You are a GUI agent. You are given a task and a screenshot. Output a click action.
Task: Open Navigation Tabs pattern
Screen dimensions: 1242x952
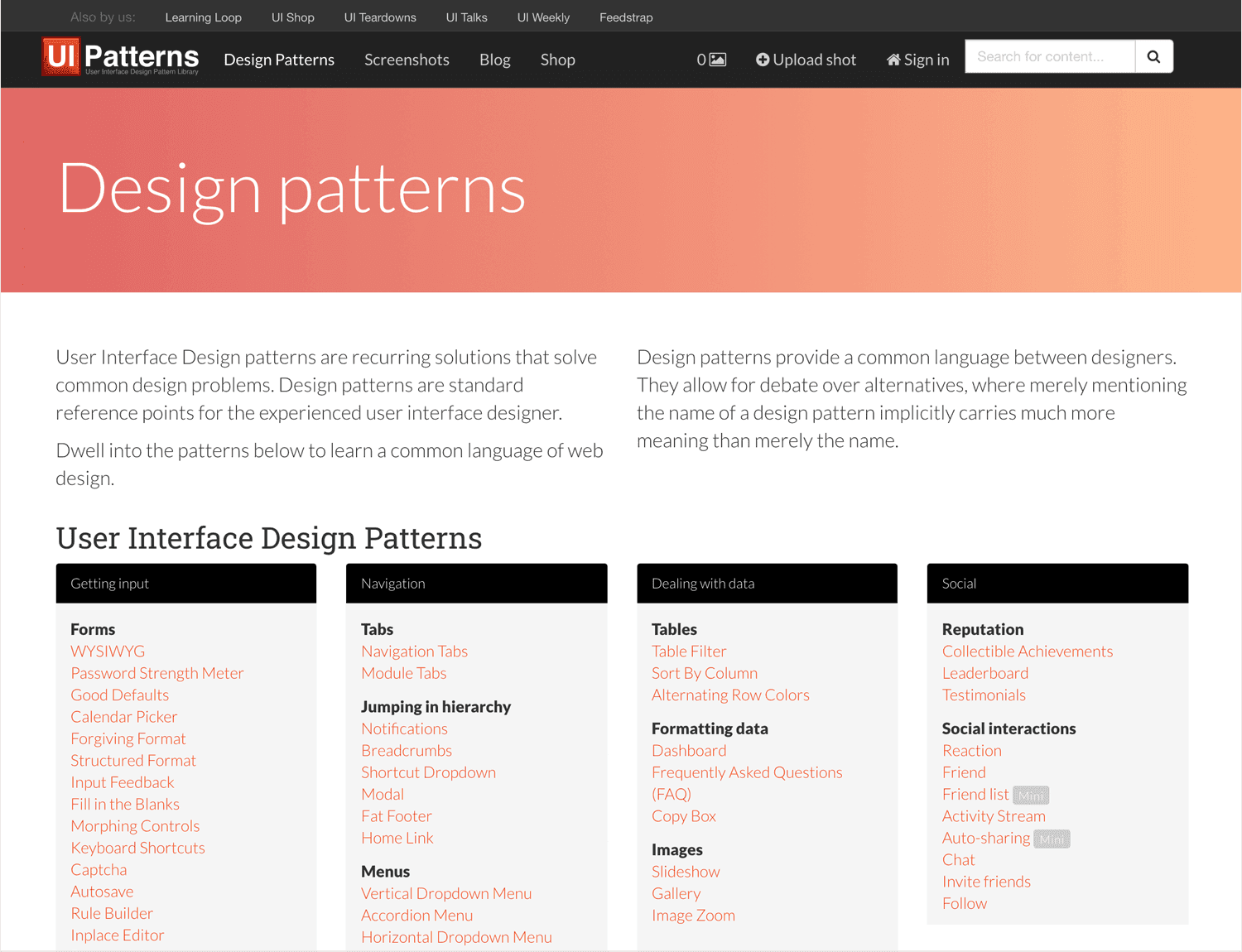pos(414,651)
